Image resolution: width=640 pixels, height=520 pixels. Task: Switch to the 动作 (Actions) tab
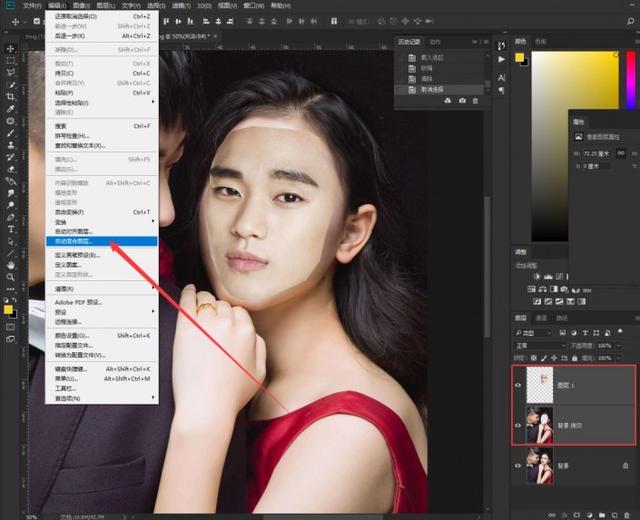click(435, 42)
